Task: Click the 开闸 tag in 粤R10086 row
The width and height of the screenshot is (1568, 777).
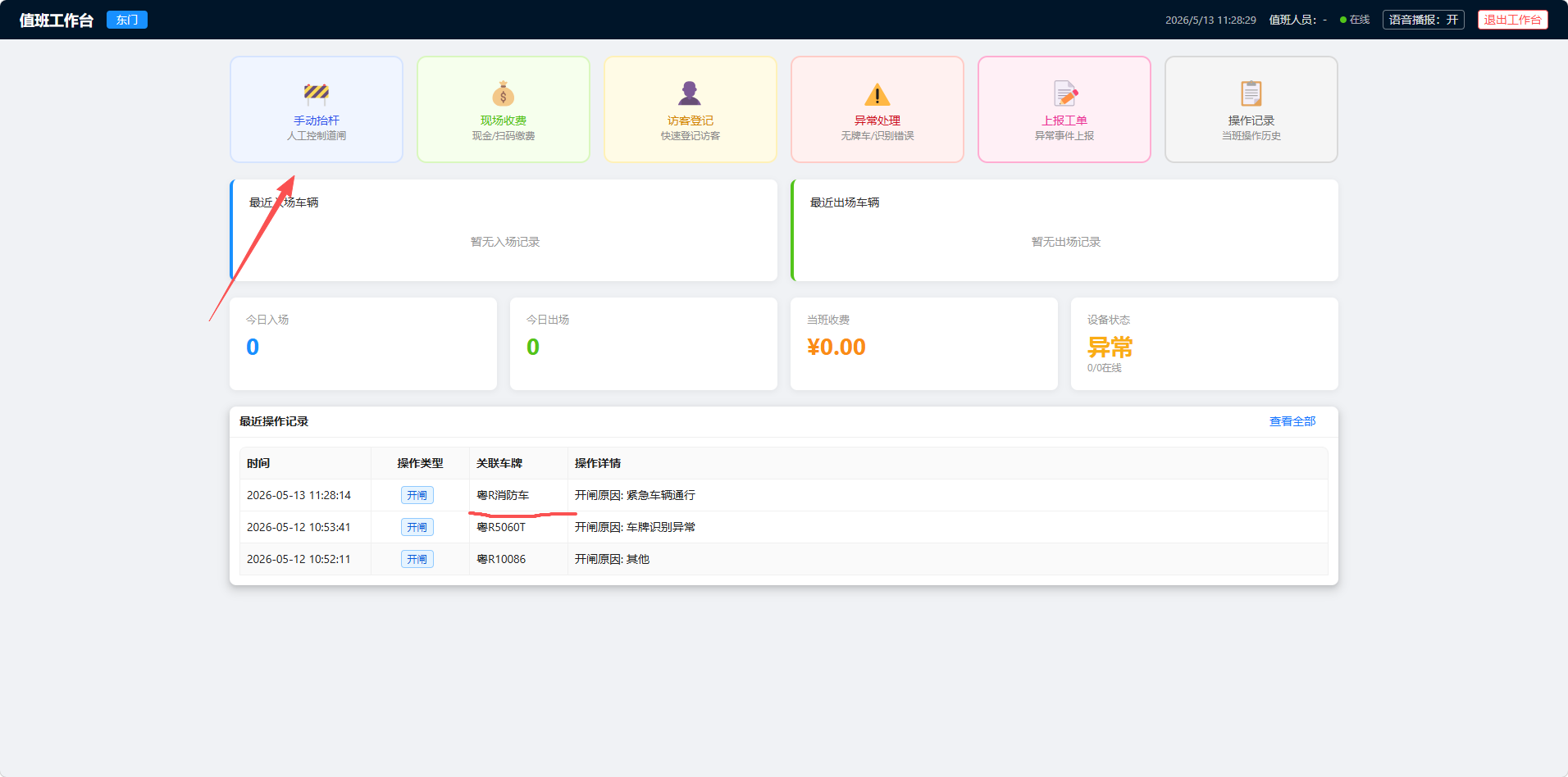Action: pyautogui.click(x=417, y=559)
